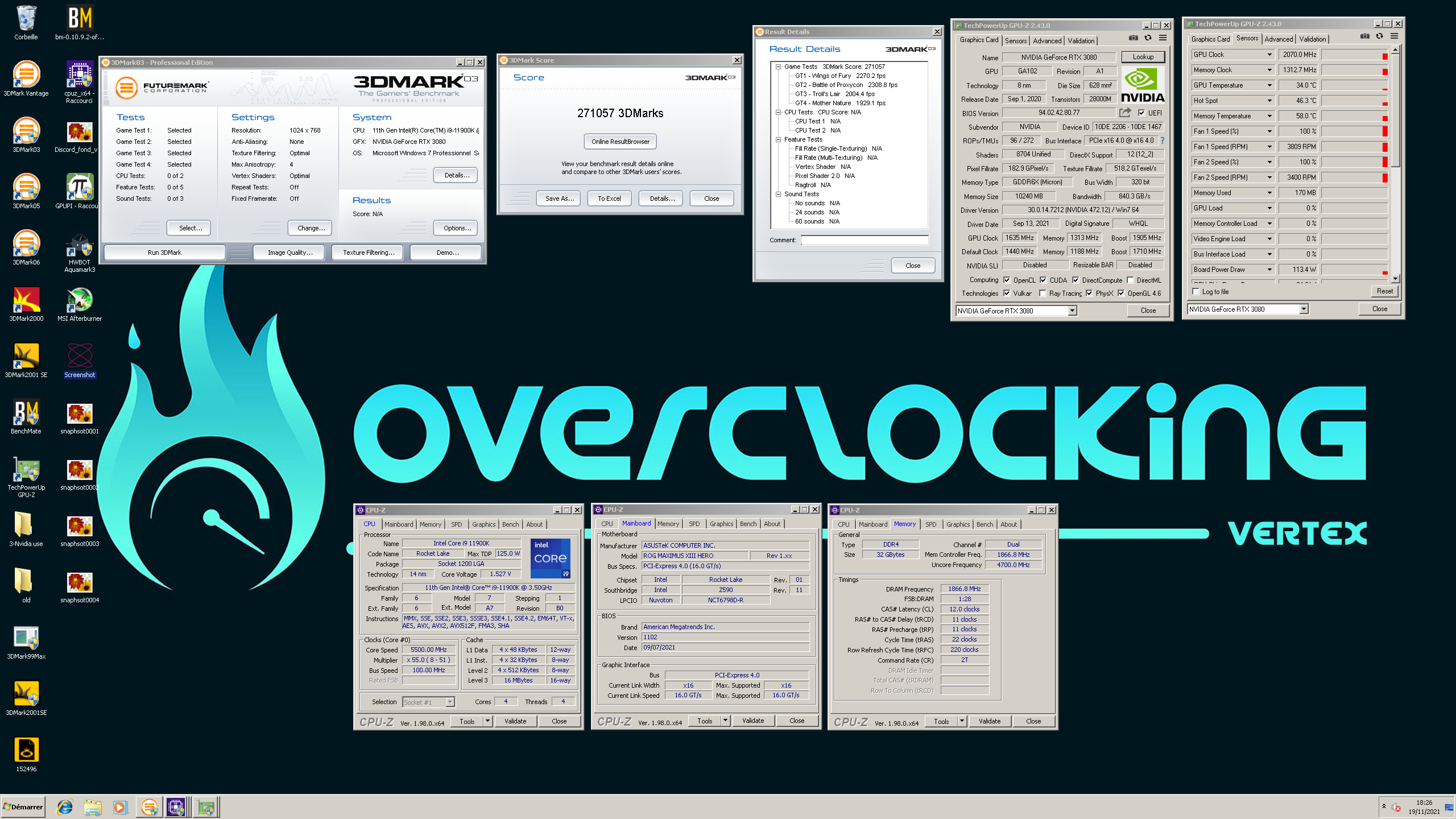Open the 3DMark03 desktop shortcut
The height and width of the screenshot is (819, 1456).
tap(26, 135)
